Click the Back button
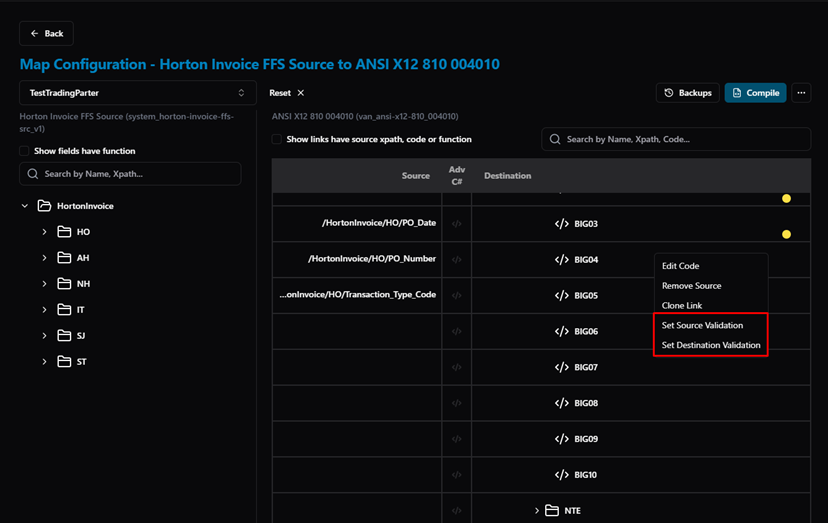828x523 pixels. (46, 33)
